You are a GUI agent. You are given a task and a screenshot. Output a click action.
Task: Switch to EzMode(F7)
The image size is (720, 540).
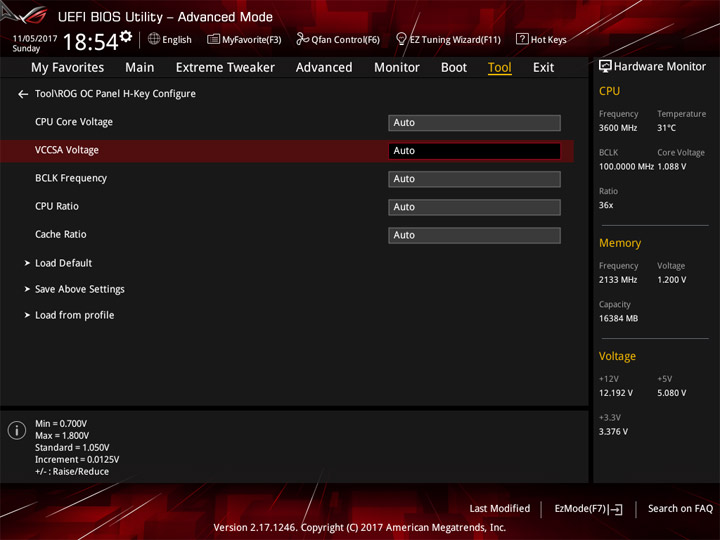[x=580, y=508]
